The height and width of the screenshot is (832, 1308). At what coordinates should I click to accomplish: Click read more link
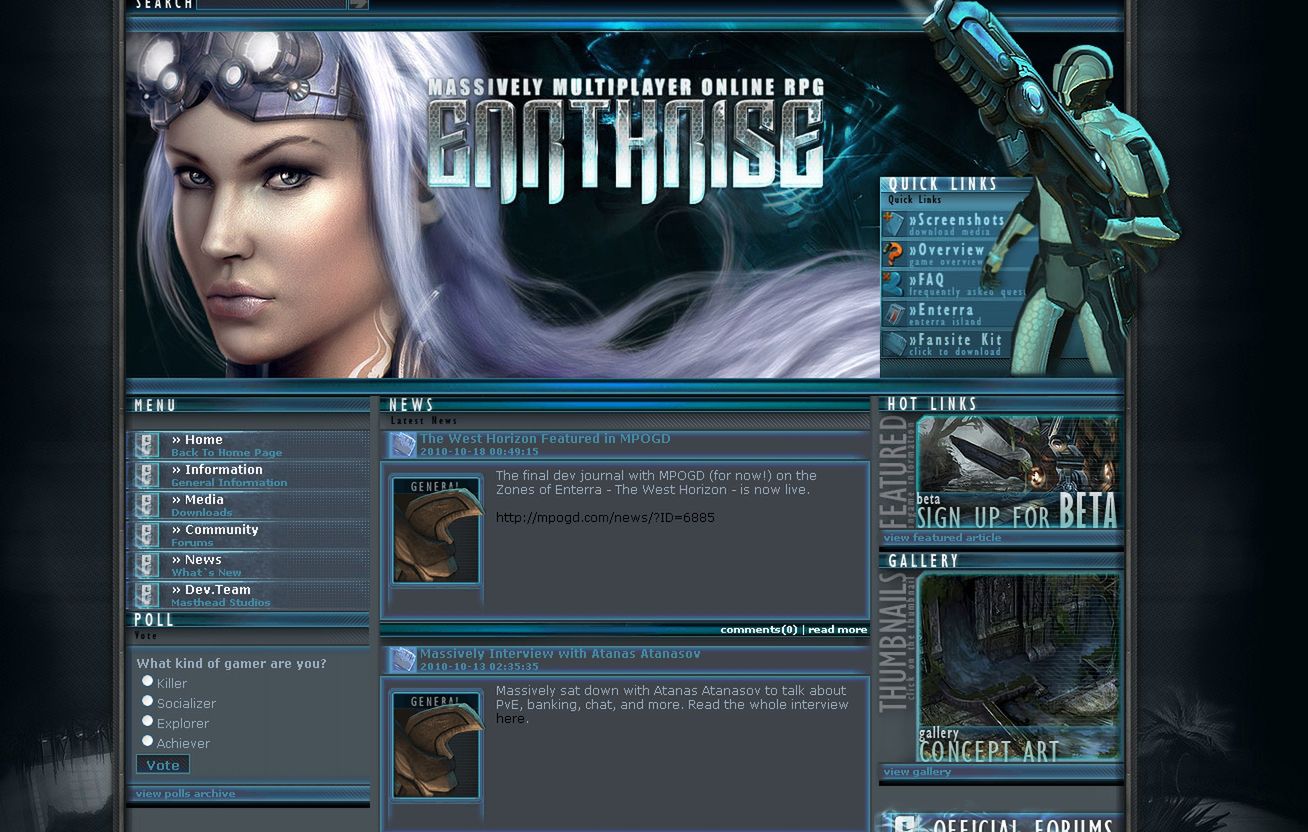837,630
